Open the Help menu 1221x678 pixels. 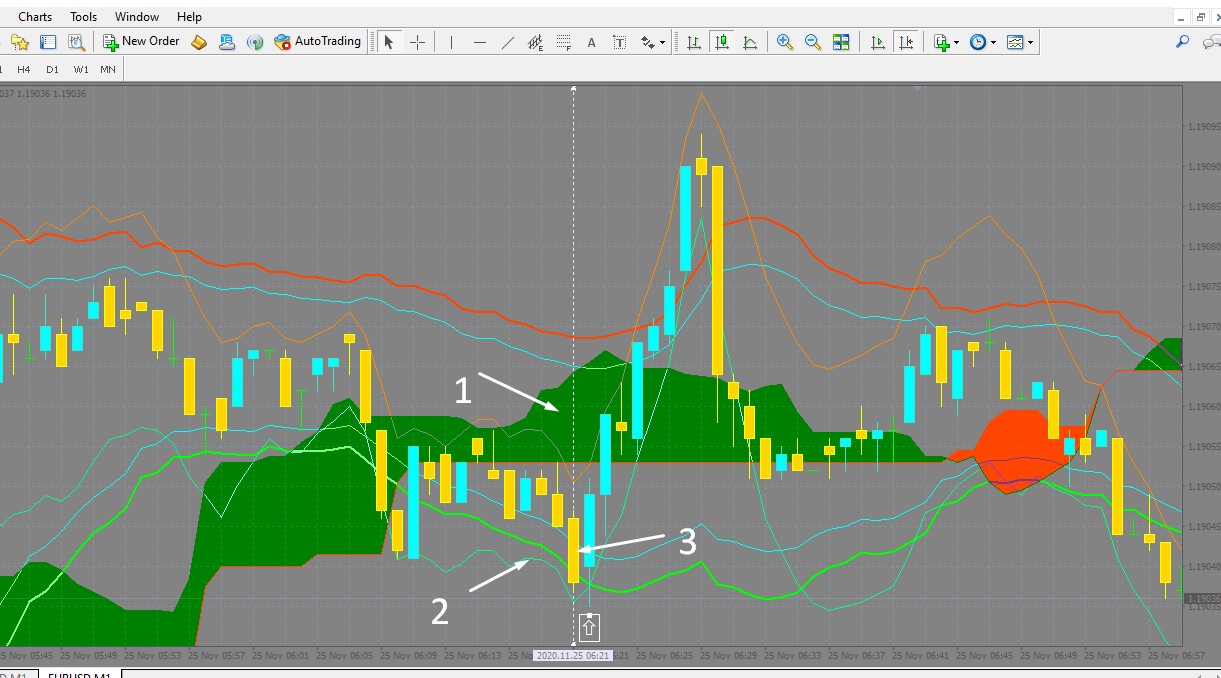click(x=189, y=16)
